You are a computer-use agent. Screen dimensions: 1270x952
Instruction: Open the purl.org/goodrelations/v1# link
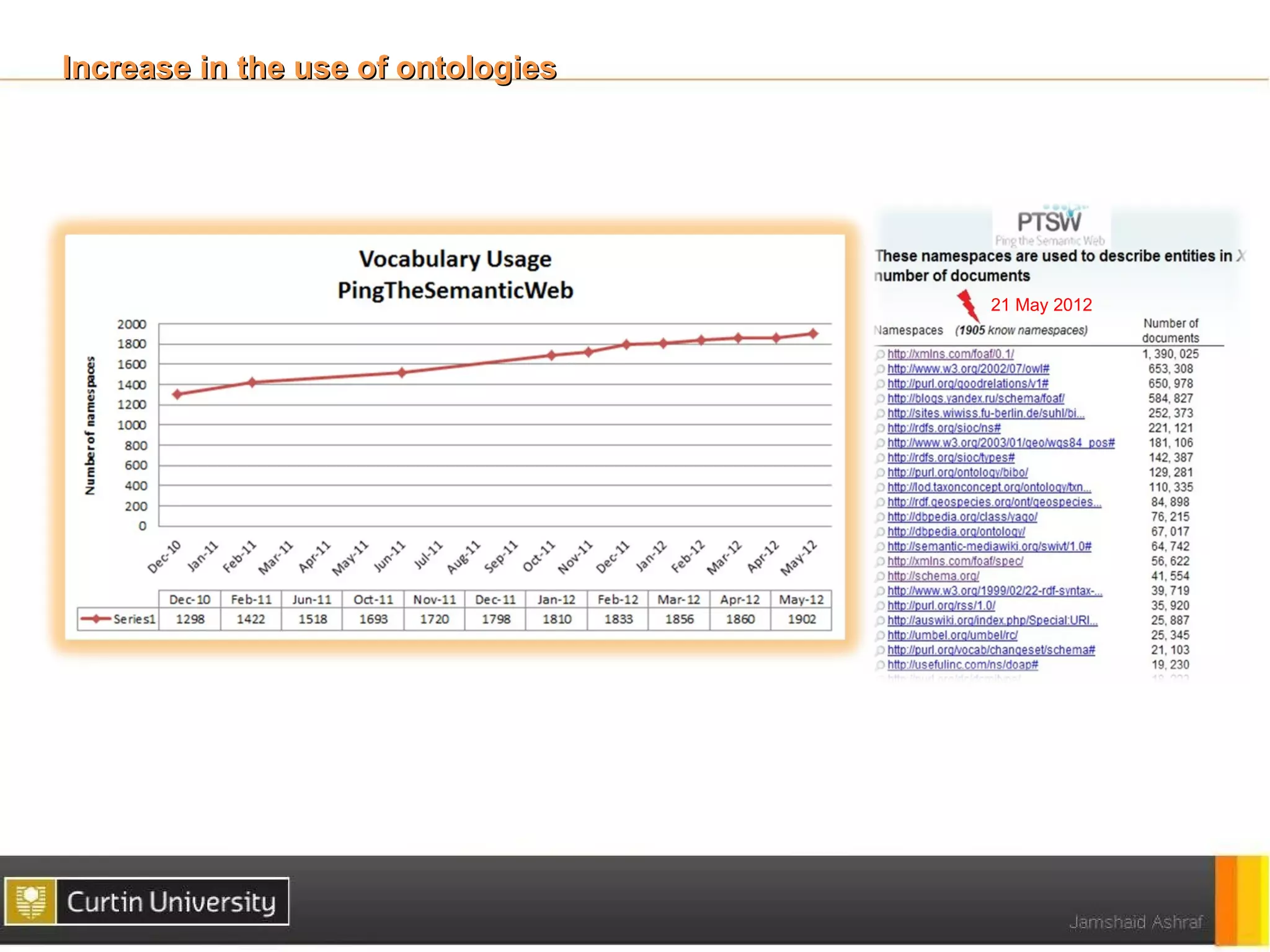(968, 384)
